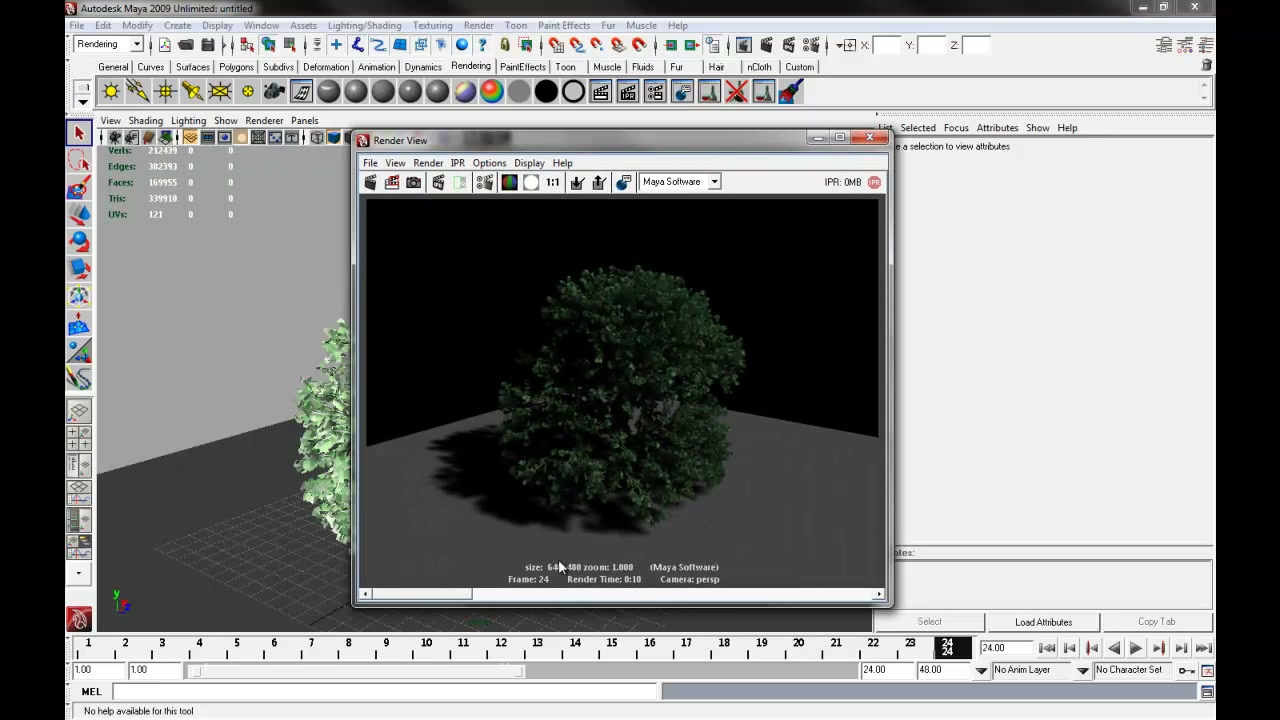Toggle Single perspective layout in toolbox

point(79,412)
